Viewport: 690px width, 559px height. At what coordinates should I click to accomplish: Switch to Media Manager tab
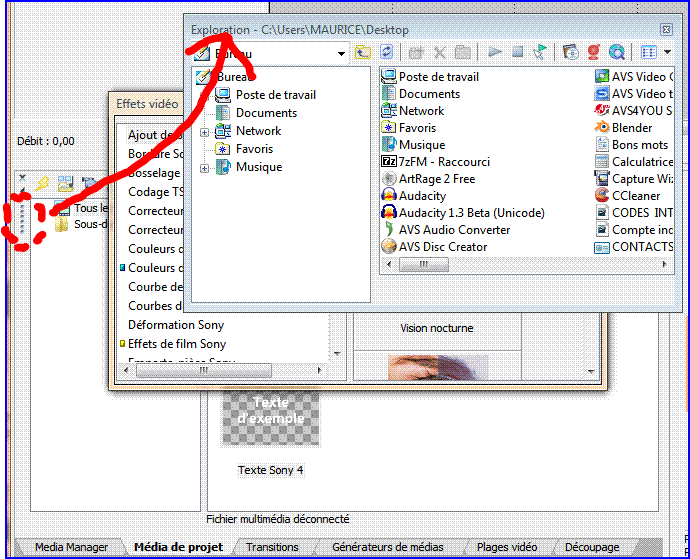click(71, 547)
